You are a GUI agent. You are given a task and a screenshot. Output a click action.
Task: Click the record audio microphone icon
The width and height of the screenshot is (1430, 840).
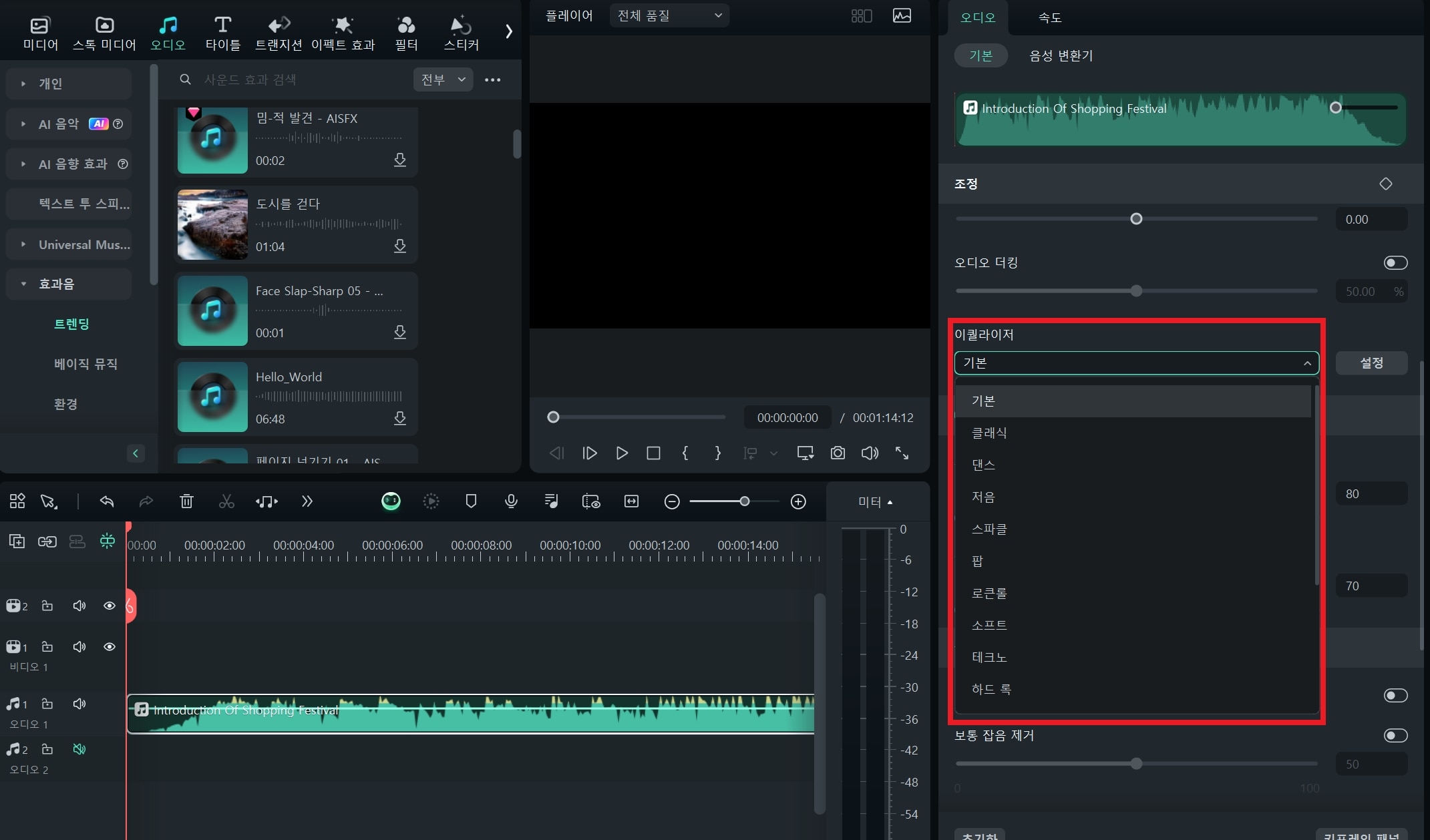click(510, 501)
